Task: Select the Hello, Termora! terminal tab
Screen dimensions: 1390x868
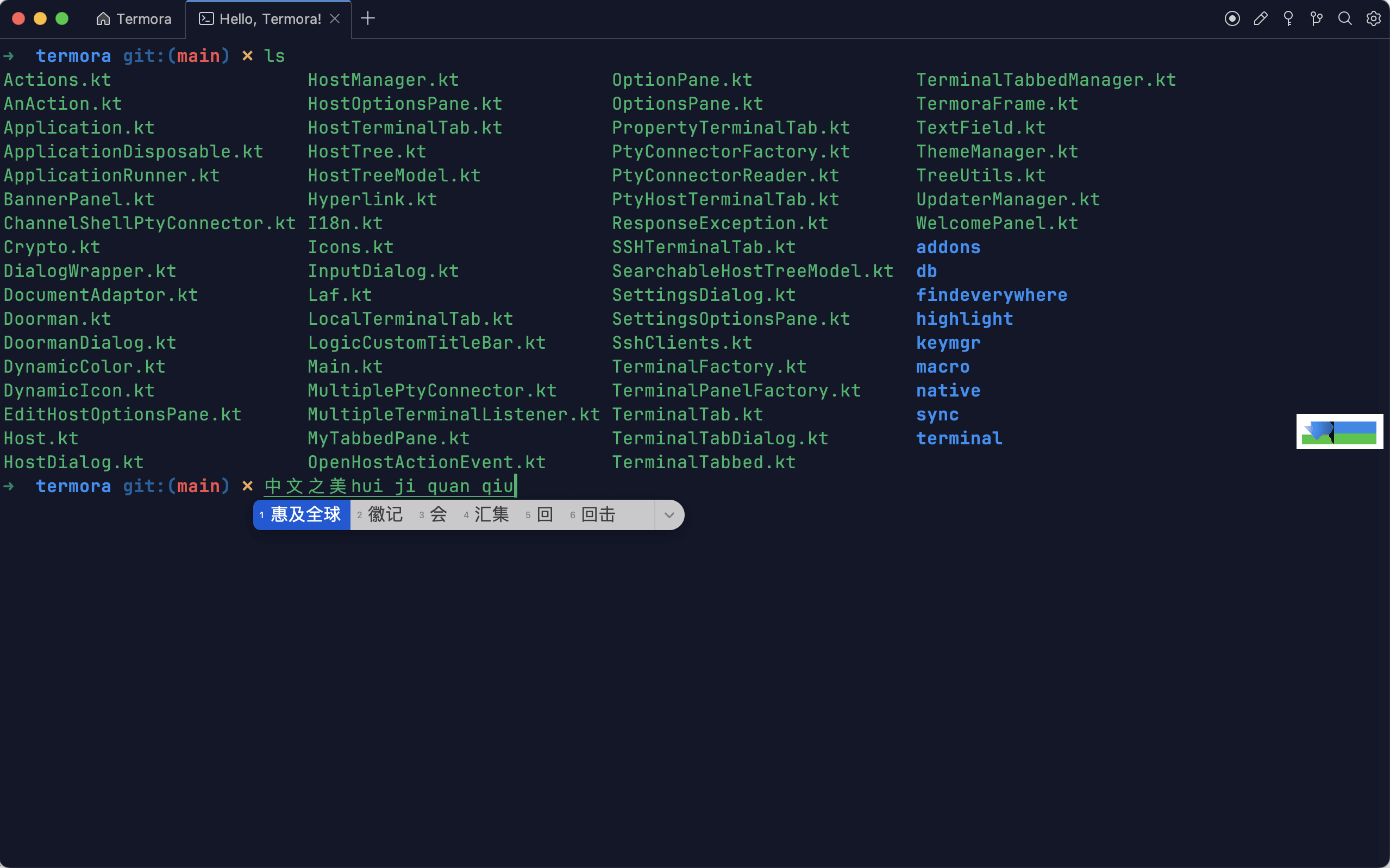Action: [268, 19]
